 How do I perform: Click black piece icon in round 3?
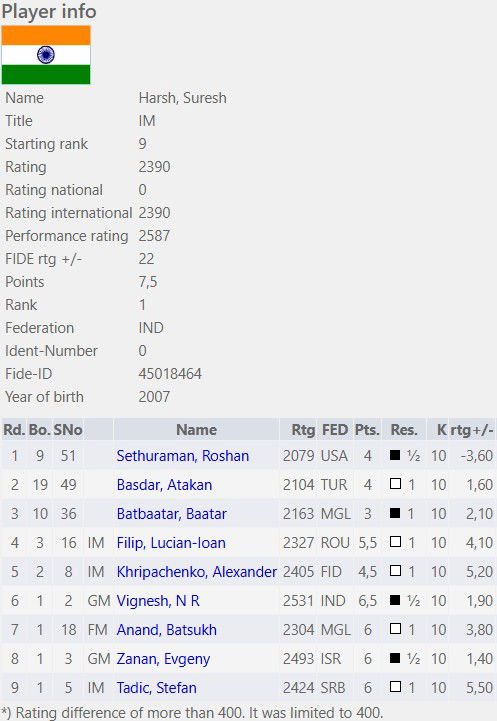click(x=395, y=513)
